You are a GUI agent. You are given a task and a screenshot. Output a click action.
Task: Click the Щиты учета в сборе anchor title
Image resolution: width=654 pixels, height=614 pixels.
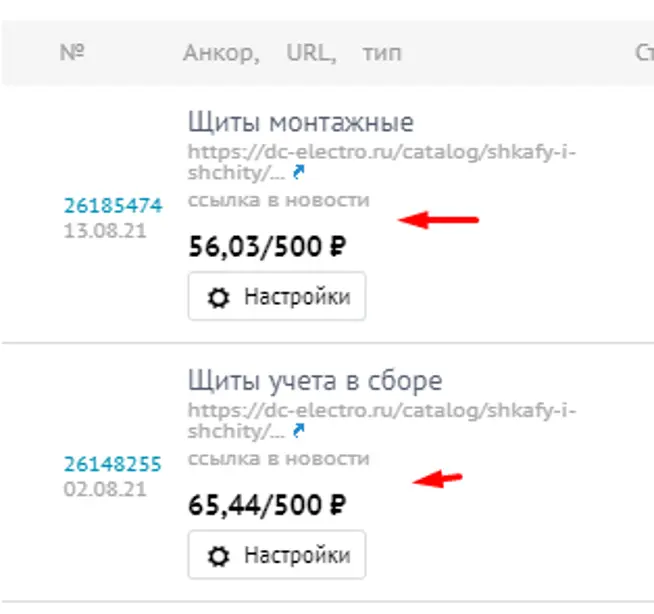coord(314,381)
